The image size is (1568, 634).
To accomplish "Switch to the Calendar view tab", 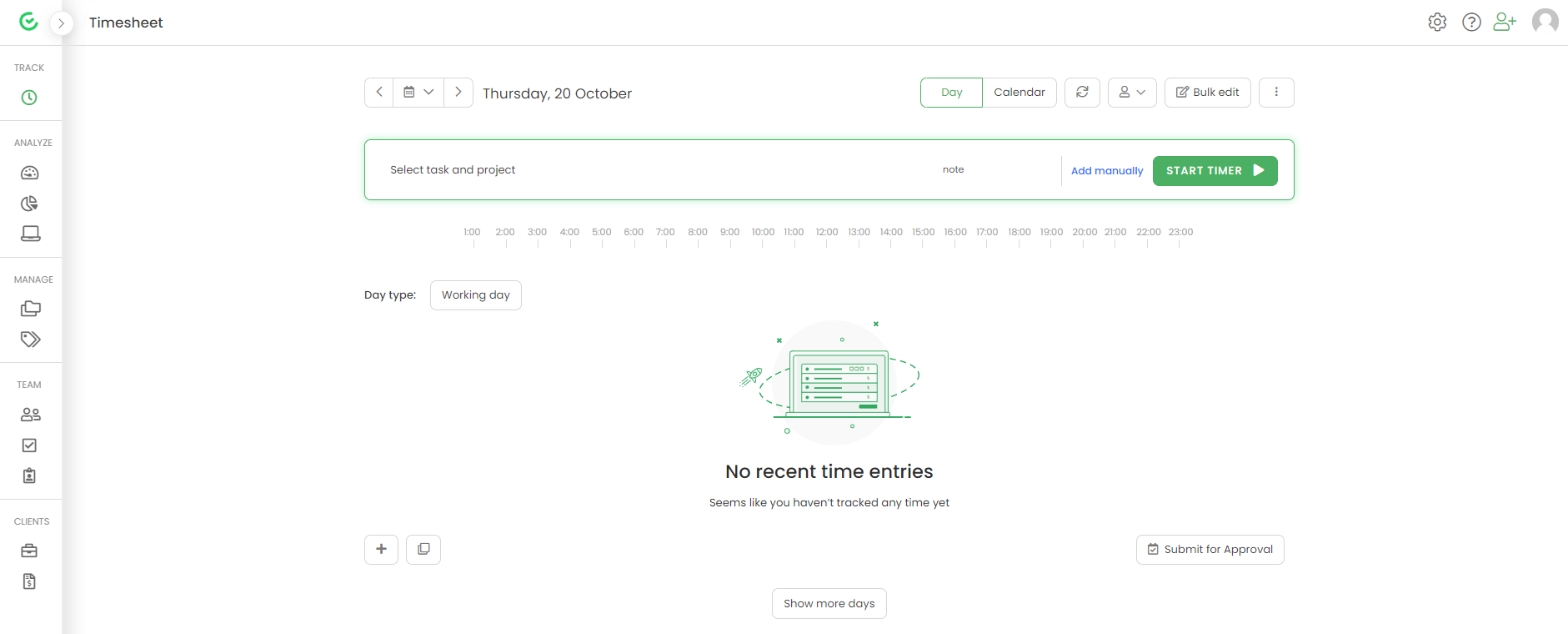I will [x=1019, y=93].
